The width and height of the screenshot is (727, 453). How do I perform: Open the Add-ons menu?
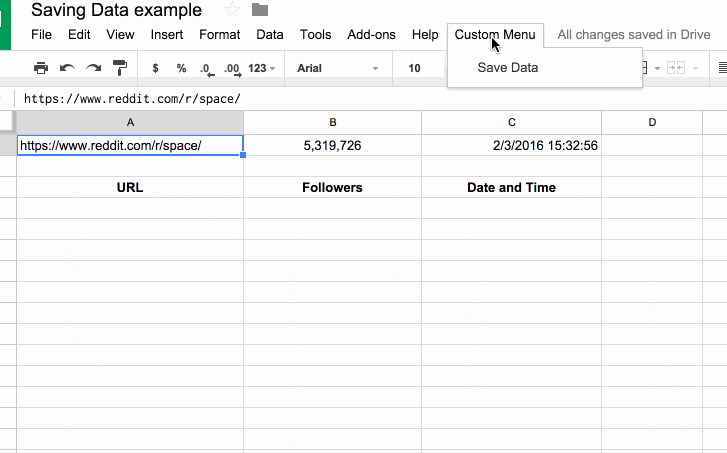tap(371, 35)
